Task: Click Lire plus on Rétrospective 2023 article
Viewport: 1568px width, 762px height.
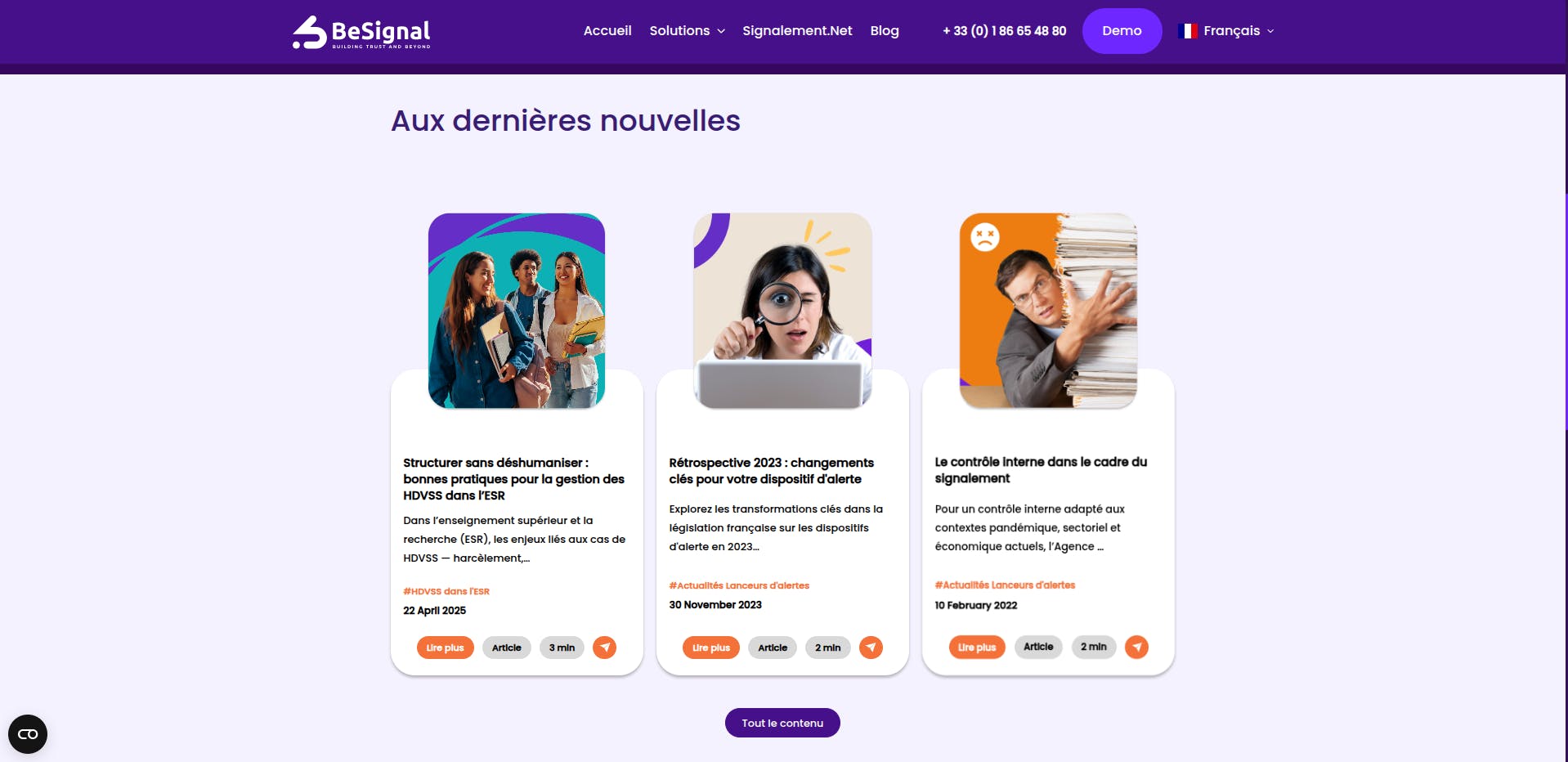Action: [711, 648]
